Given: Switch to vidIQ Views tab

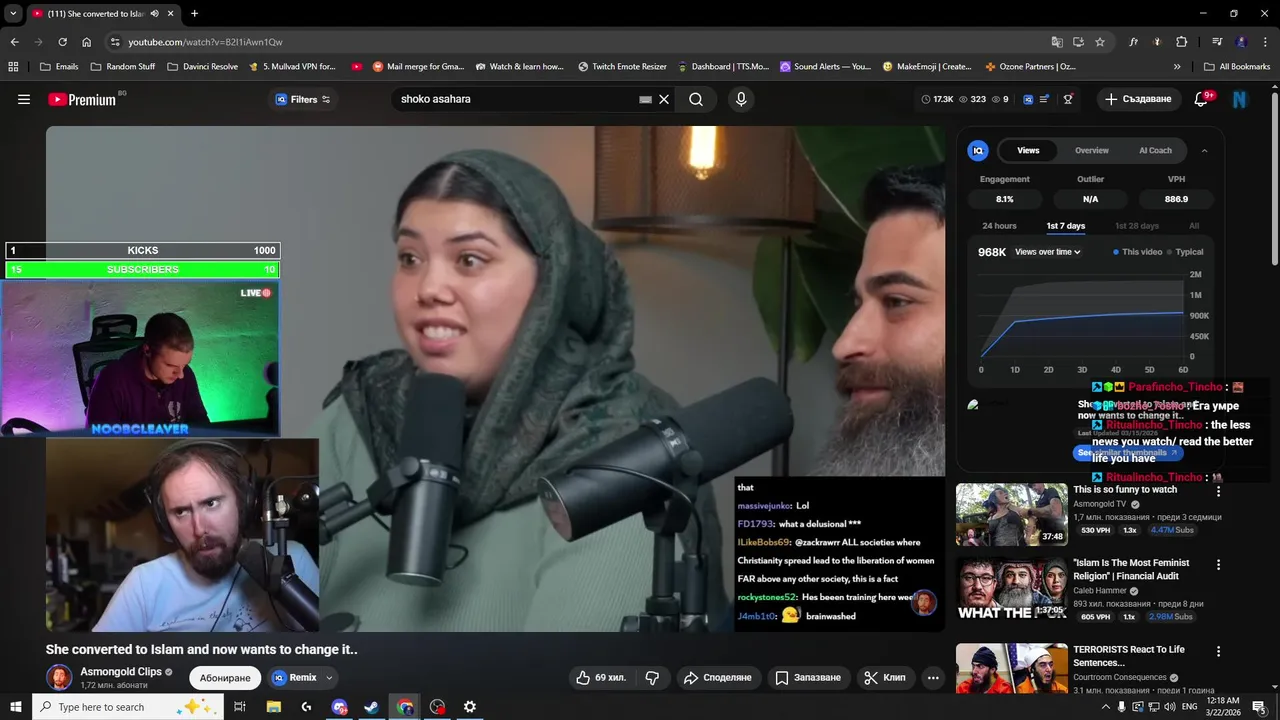Looking at the screenshot, I should click(1028, 150).
